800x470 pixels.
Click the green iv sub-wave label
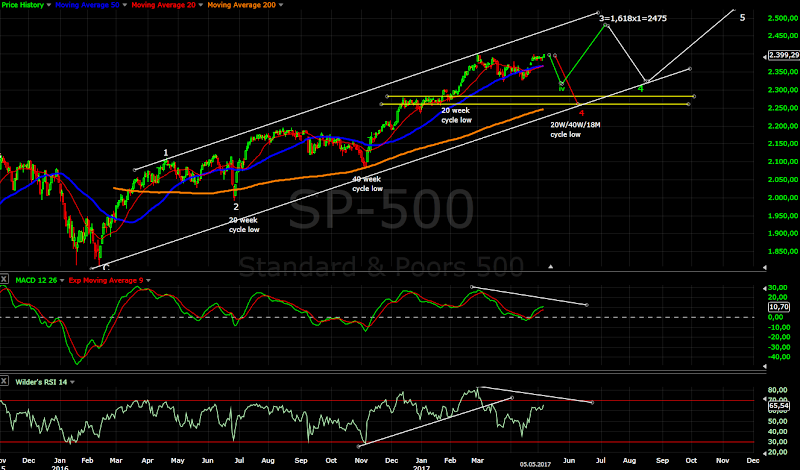pyautogui.click(x=561, y=89)
